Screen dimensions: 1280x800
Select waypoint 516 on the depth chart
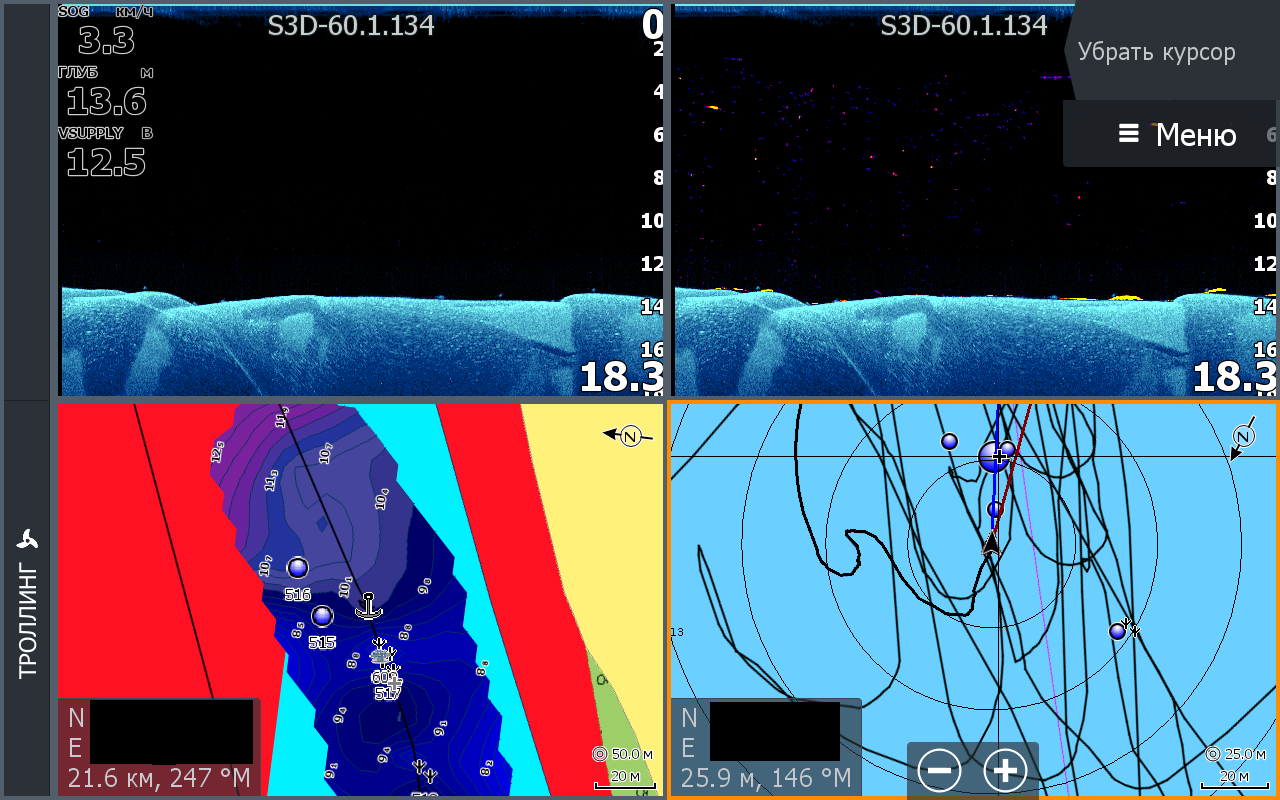[297, 568]
